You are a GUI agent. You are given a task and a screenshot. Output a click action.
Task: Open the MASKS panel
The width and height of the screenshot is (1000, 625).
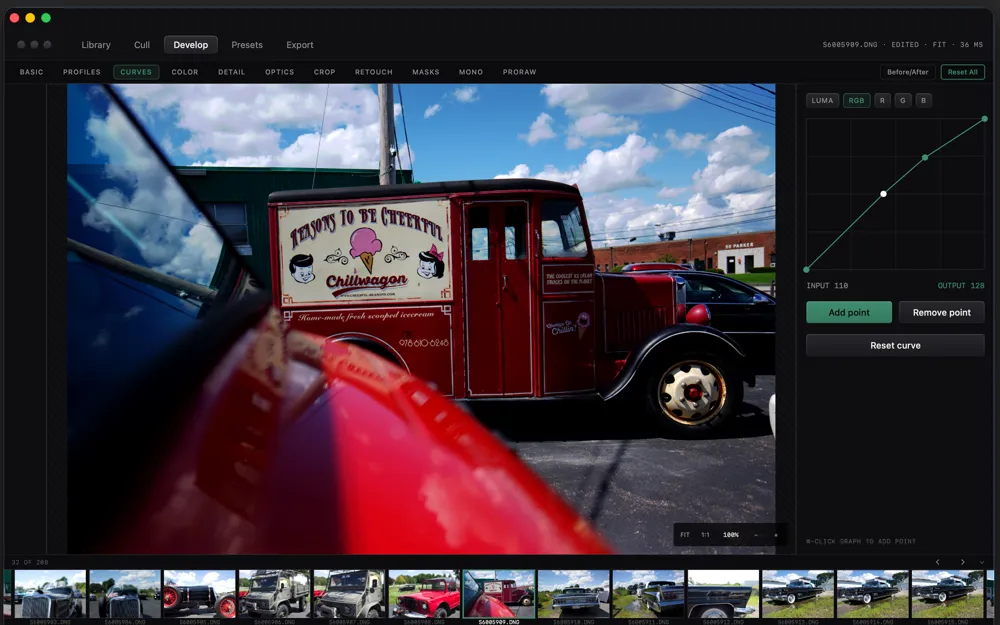[x=425, y=72]
